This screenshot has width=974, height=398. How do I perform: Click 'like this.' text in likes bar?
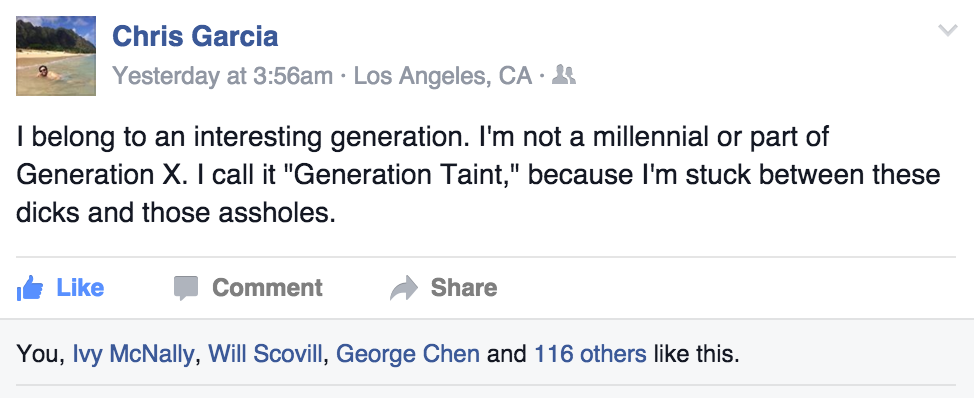[696, 354]
